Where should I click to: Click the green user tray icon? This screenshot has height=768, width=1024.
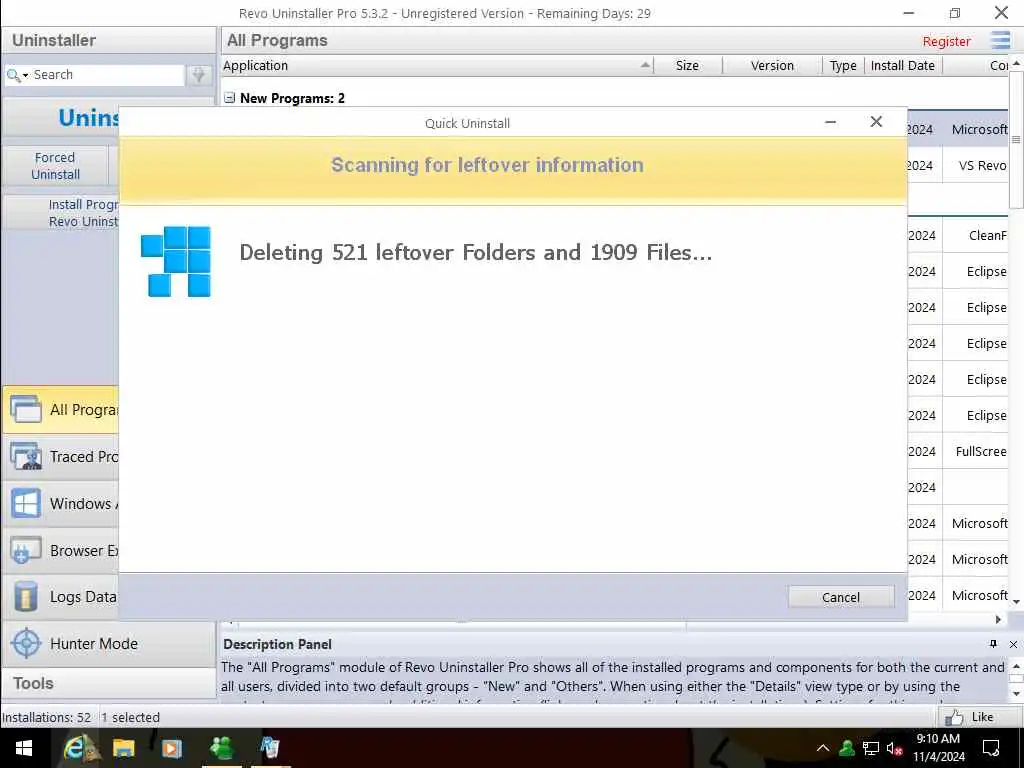click(x=847, y=748)
